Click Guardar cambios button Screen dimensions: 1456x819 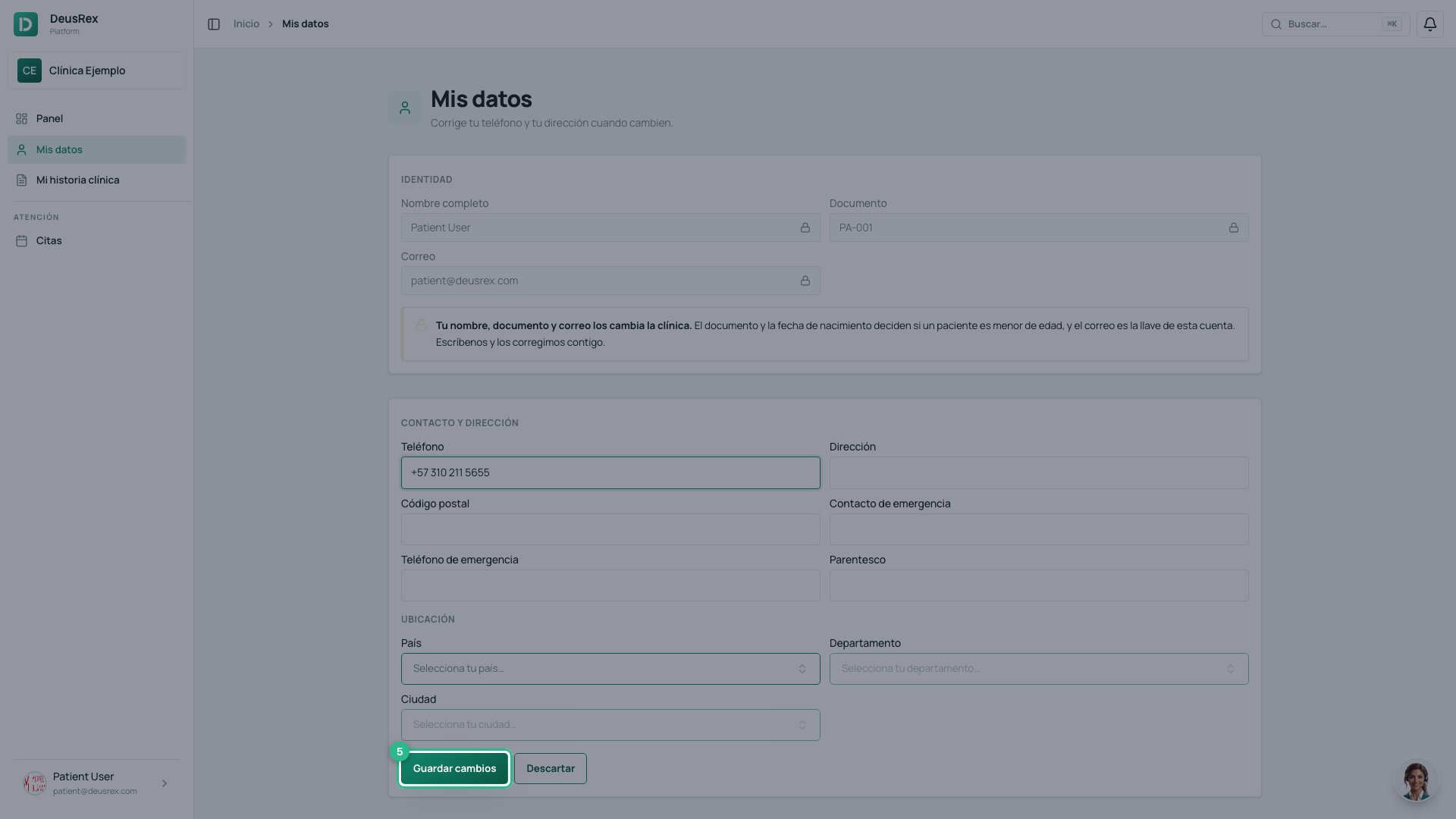point(454,769)
